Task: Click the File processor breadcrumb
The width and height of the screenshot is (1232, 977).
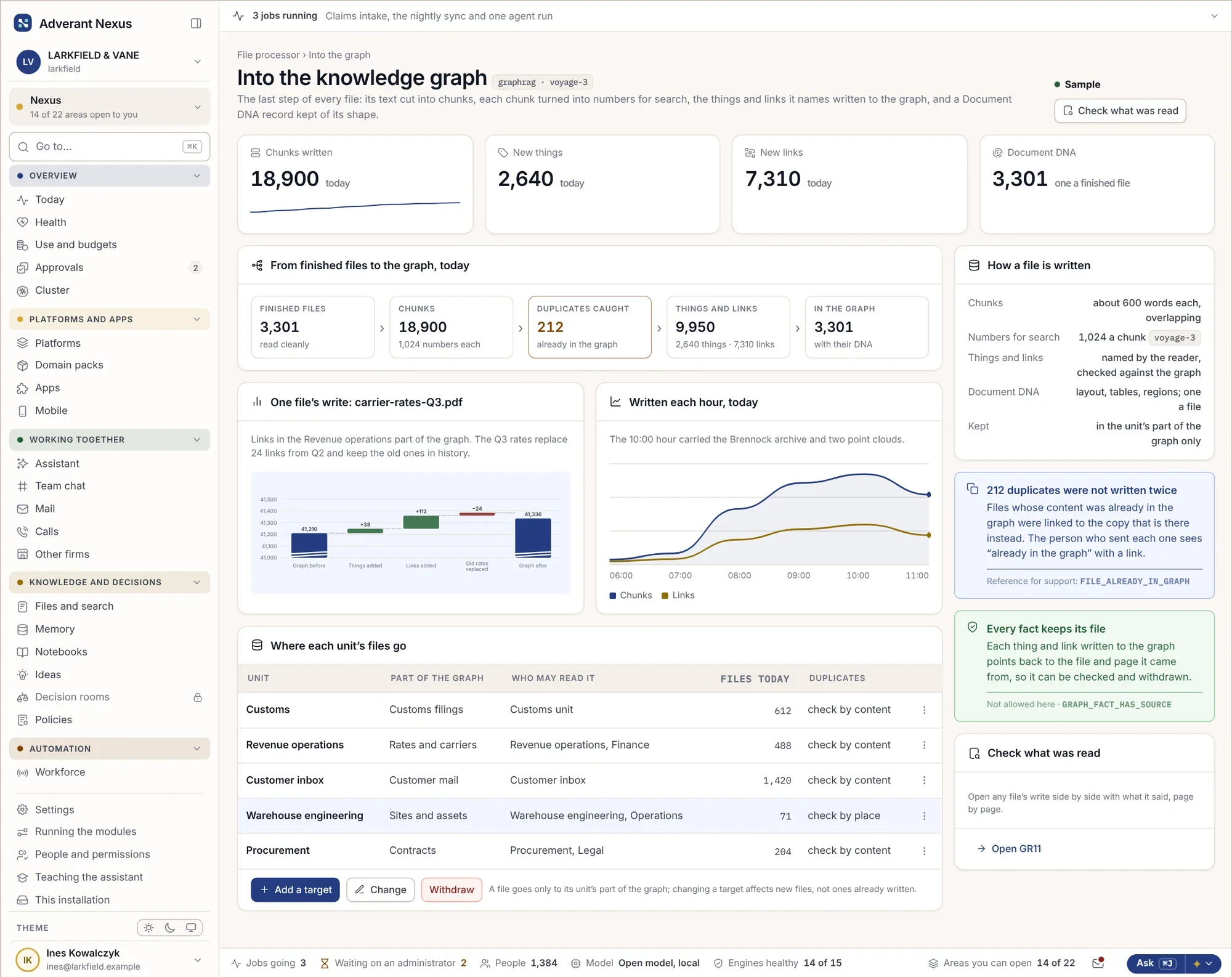Action: tap(268, 55)
